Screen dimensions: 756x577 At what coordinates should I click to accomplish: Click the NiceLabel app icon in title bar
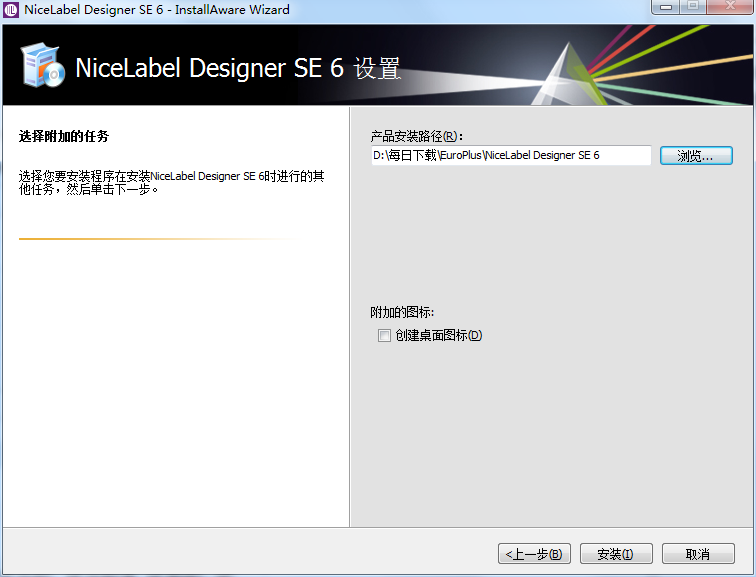pyautogui.click(x=11, y=10)
